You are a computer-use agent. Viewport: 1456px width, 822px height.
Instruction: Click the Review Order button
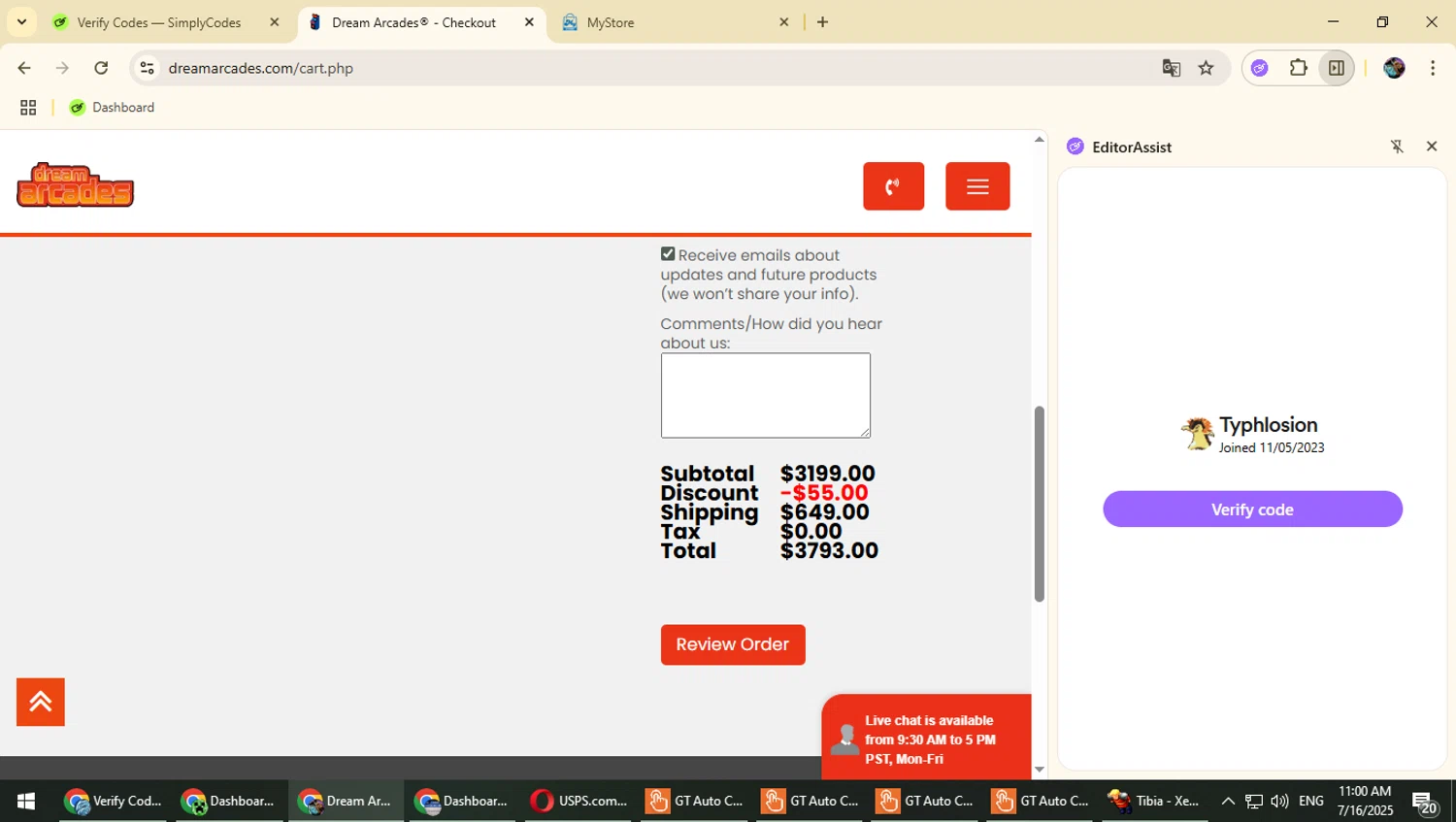[x=733, y=644]
